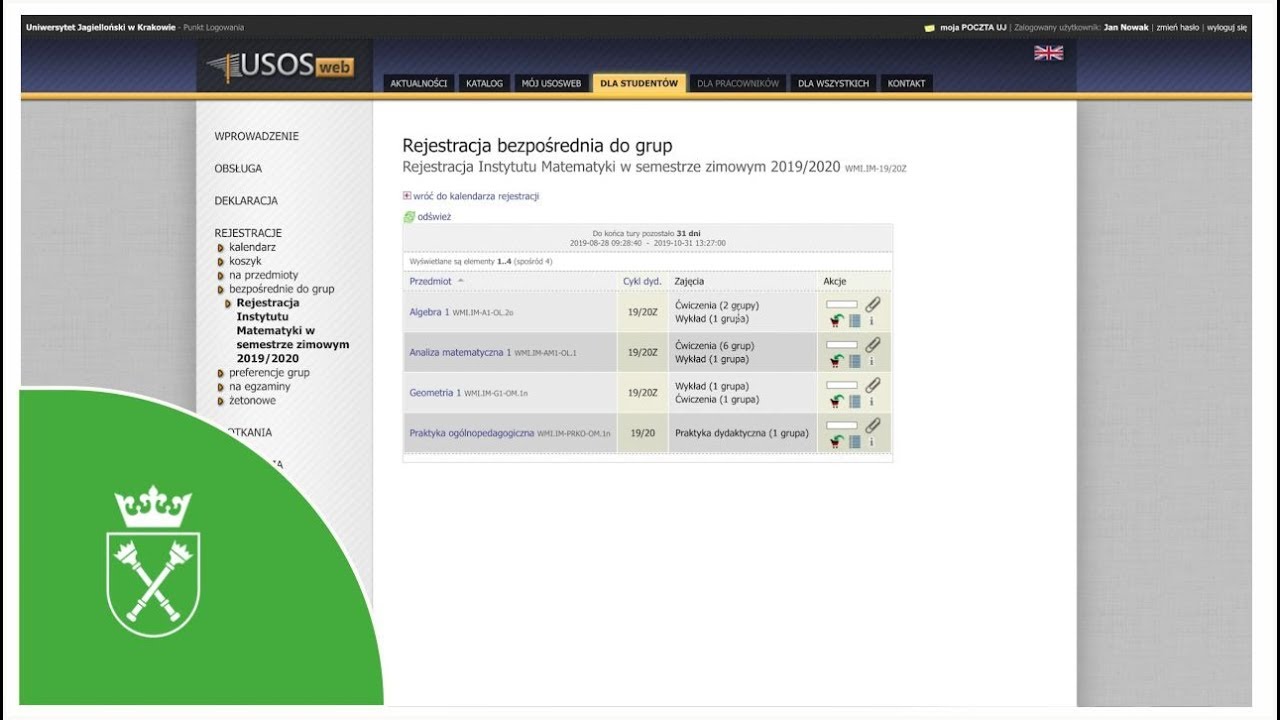Click the progress bar in the Praktyka ogólnopedagogiczna row
This screenshot has height=720, width=1280.
click(x=842, y=425)
